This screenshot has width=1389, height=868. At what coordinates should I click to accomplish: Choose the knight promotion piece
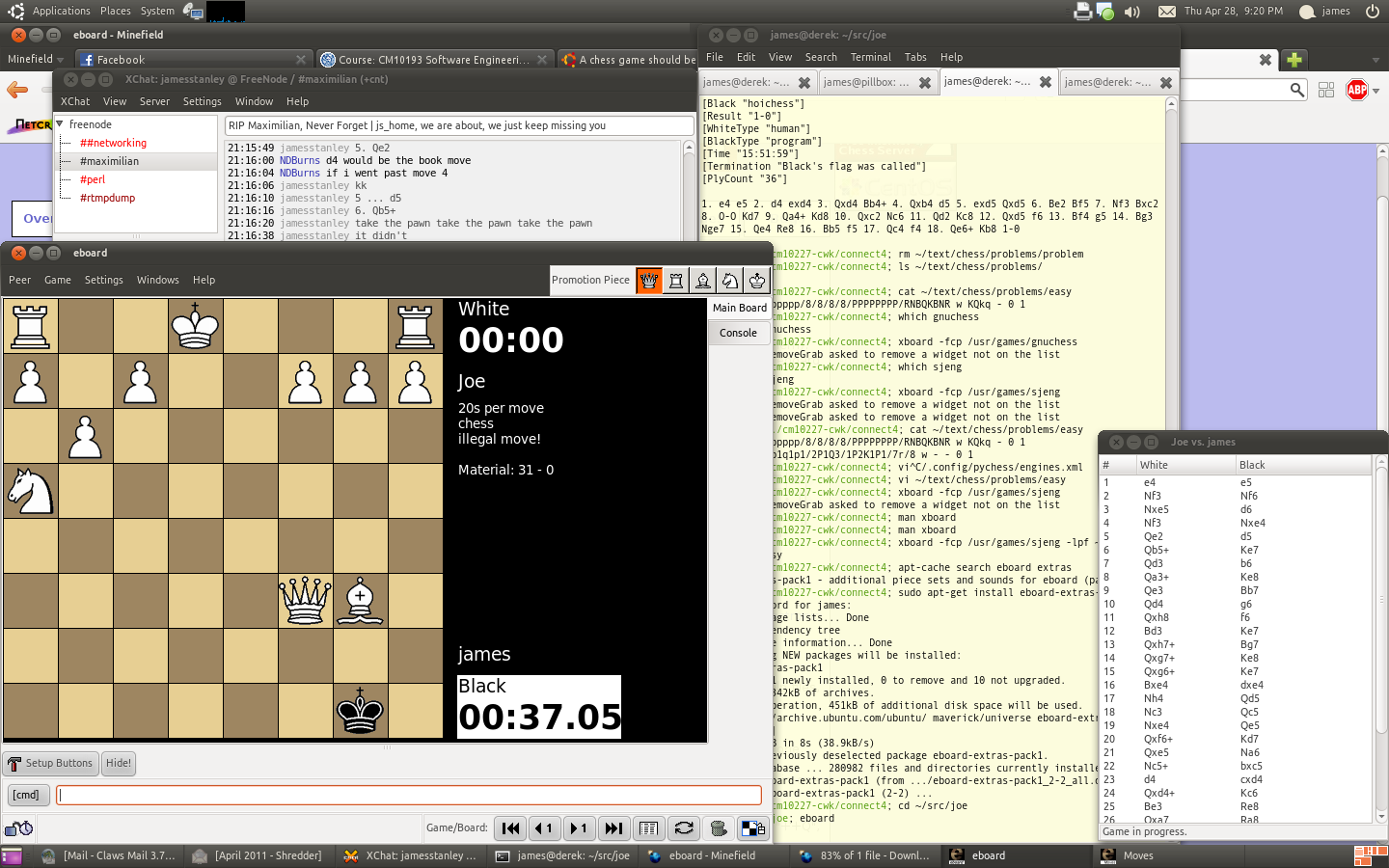click(730, 281)
